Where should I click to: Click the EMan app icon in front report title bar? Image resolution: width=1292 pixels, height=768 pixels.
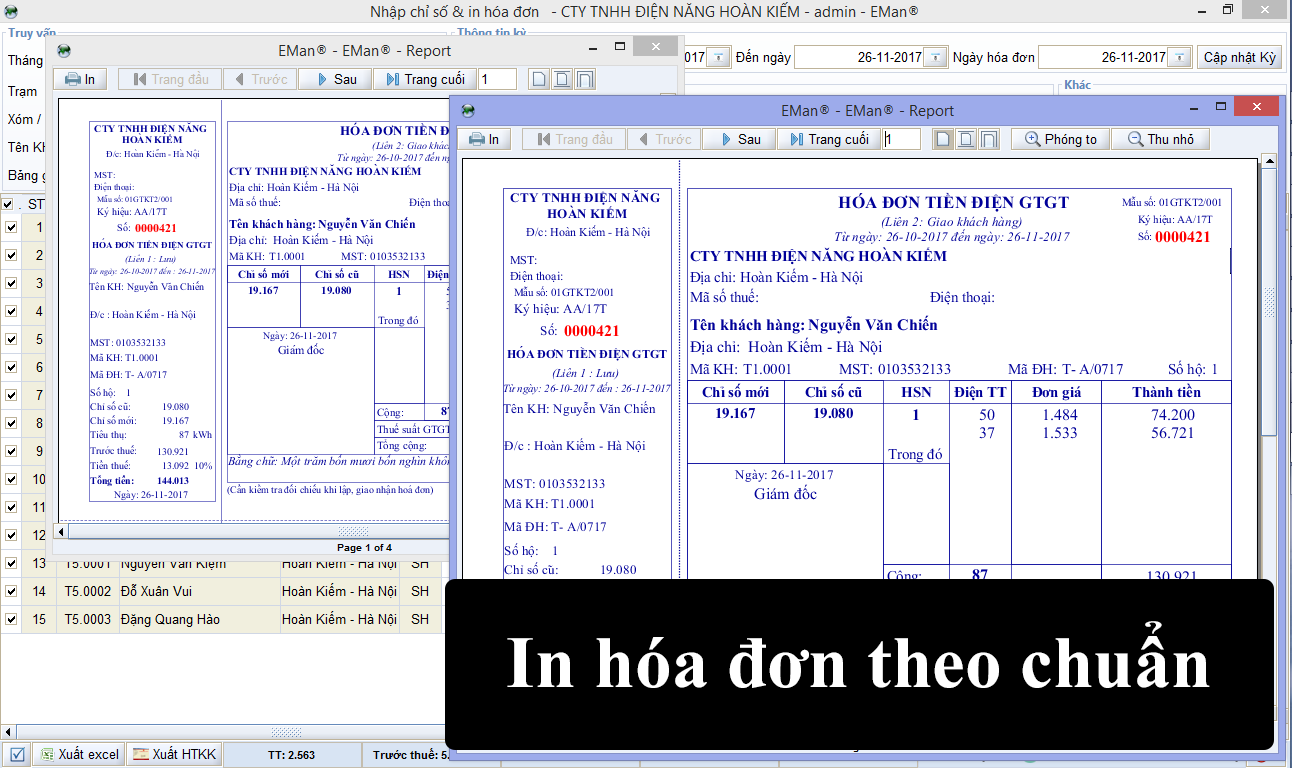(468, 110)
